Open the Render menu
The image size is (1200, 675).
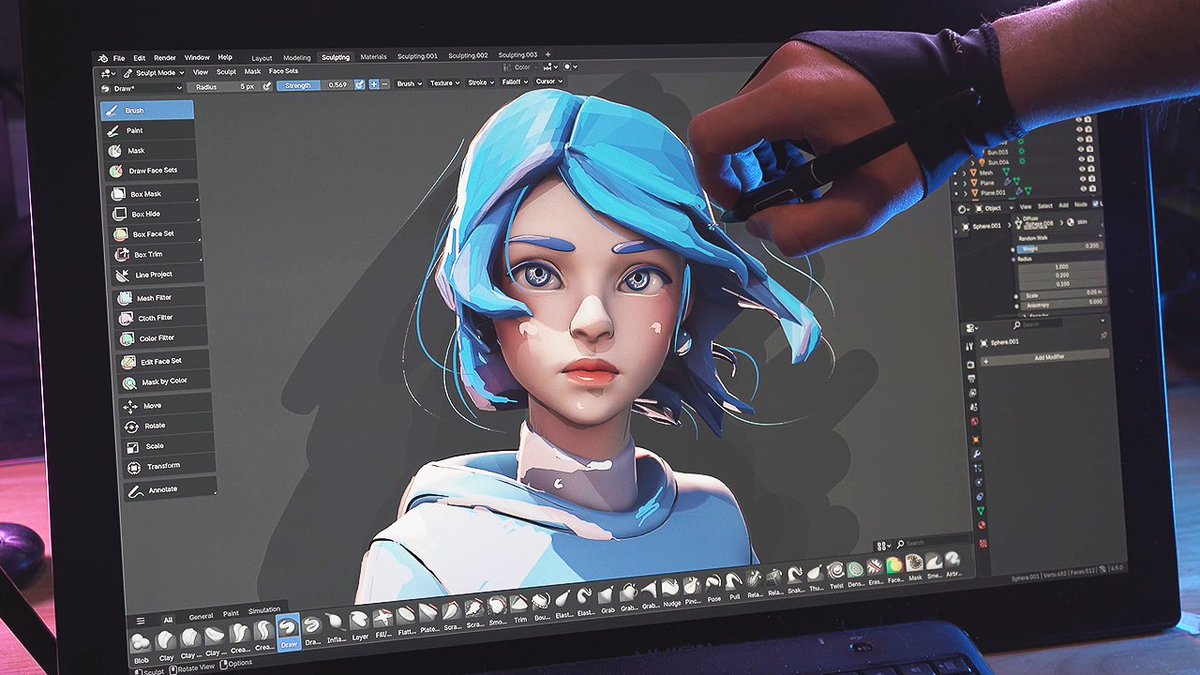tap(165, 58)
